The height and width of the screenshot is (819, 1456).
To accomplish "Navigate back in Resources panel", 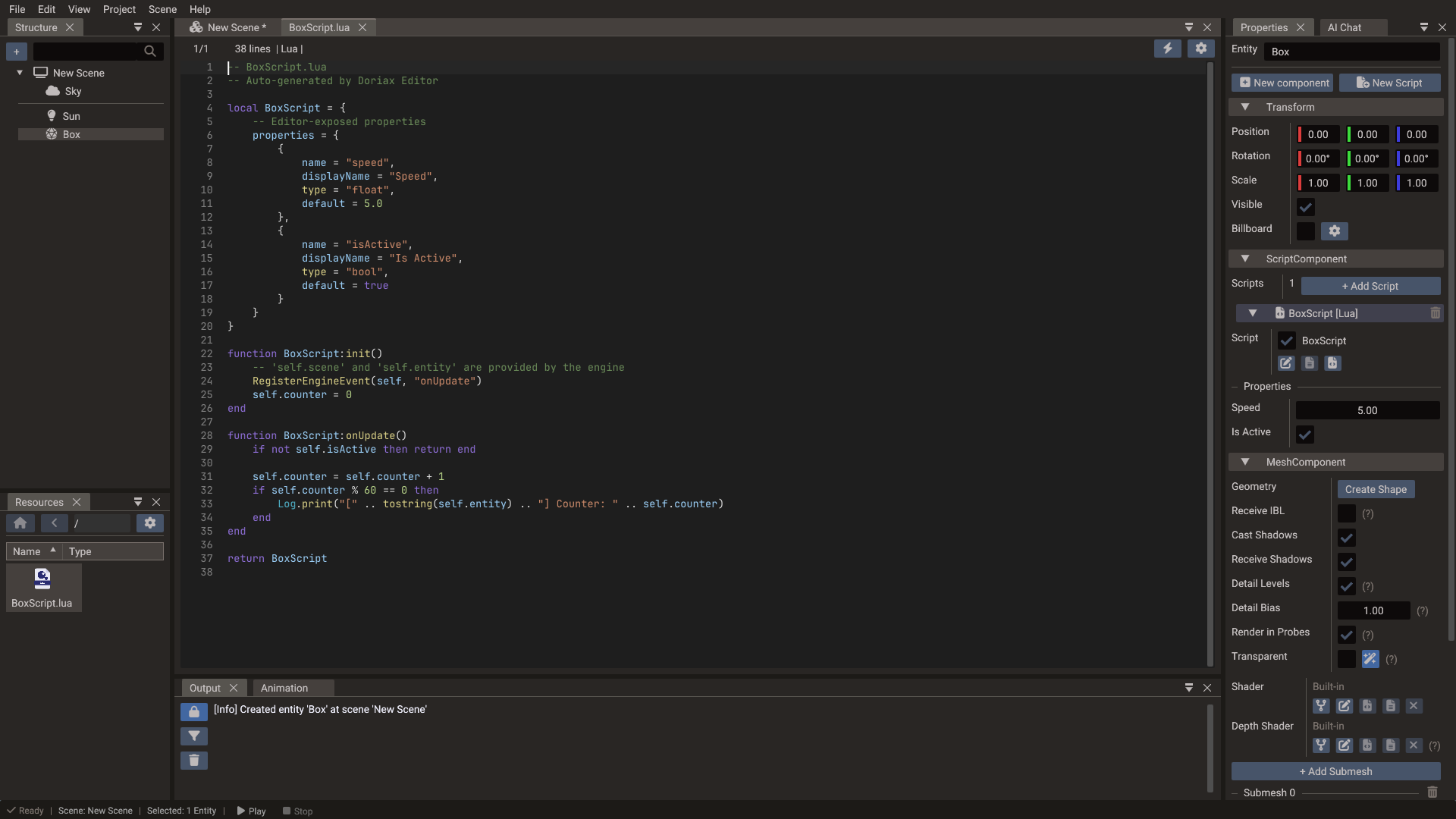I will (54, 523).
